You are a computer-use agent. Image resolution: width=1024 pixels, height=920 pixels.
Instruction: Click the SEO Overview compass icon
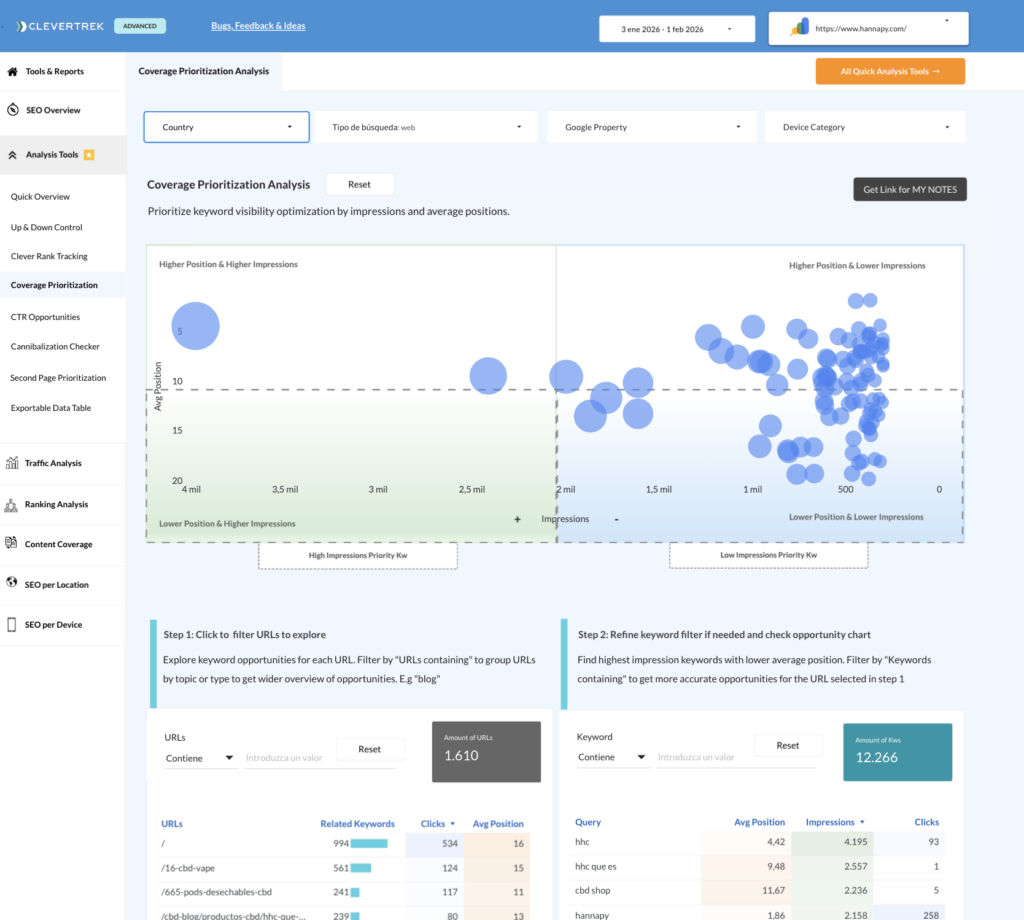click(x=13, y=110)
